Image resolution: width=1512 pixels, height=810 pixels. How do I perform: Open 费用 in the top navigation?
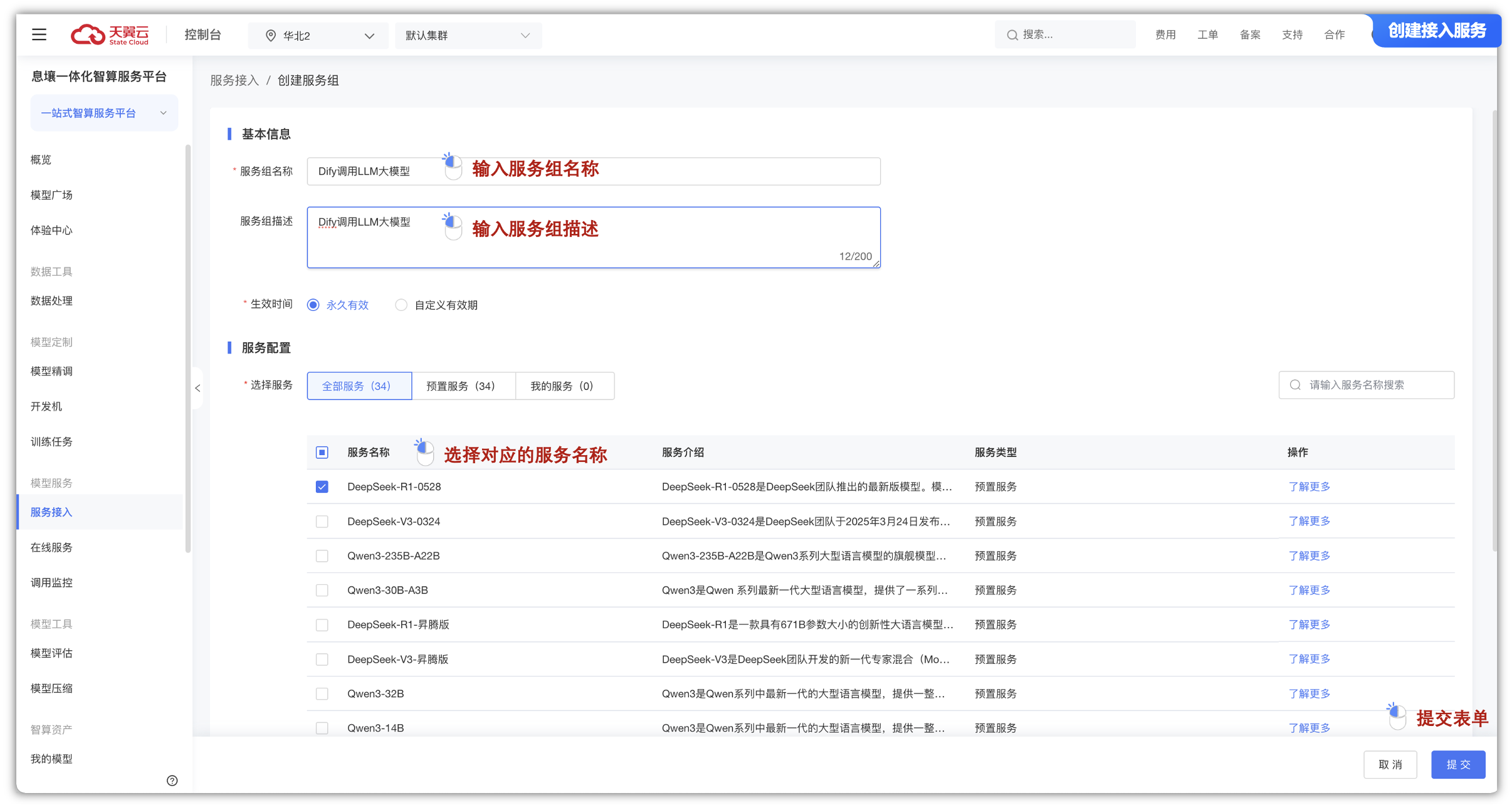pos(1165,34)
